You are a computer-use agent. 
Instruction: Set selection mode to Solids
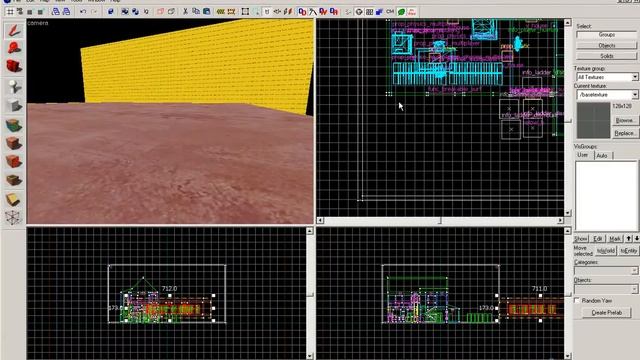[607, 56]
